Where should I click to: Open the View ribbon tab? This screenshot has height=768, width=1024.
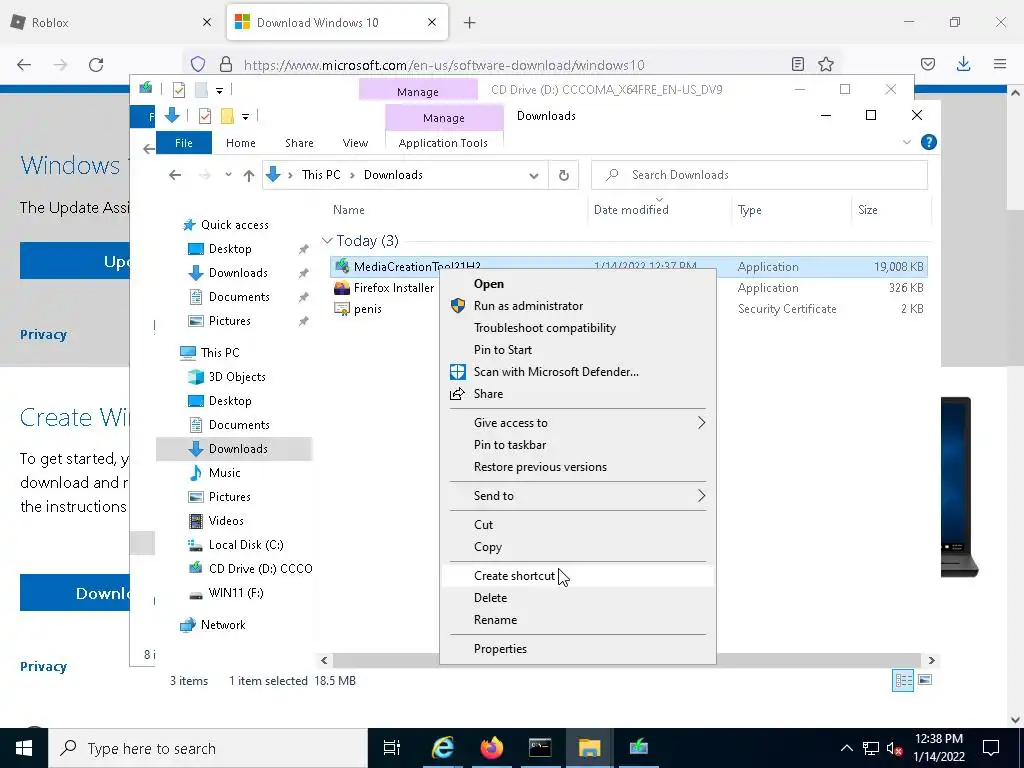355,142
